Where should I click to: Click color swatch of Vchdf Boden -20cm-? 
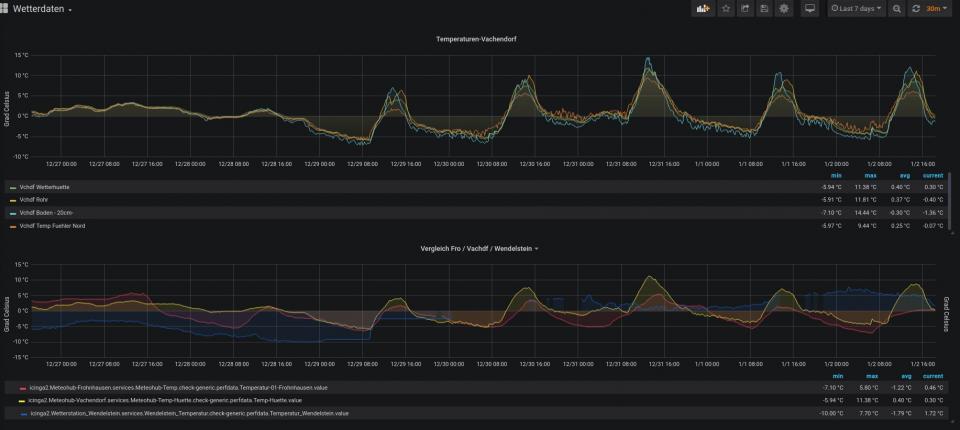click(12, 213)
